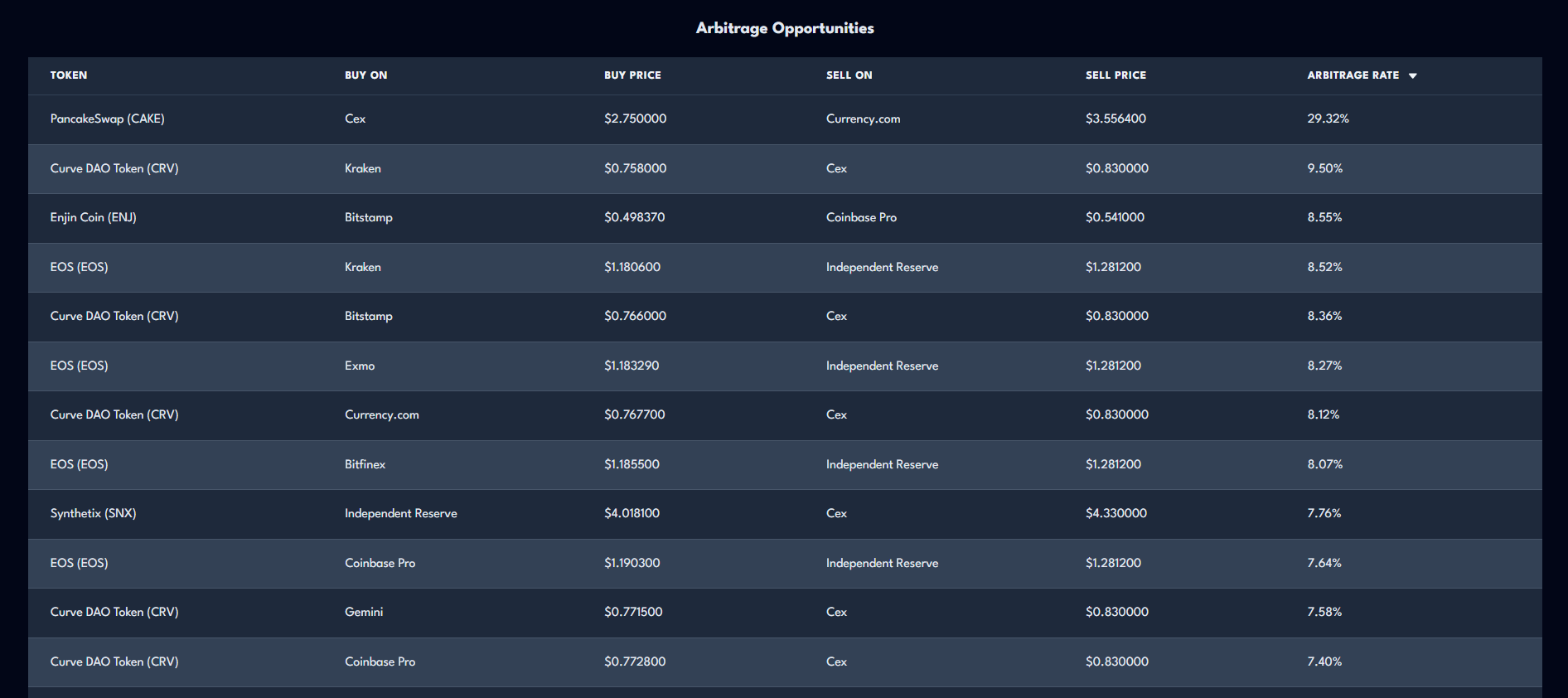This screenshot has height=698, width=1568.
Task: Click the $1.183290 buy price
Action: pos(632,366)
